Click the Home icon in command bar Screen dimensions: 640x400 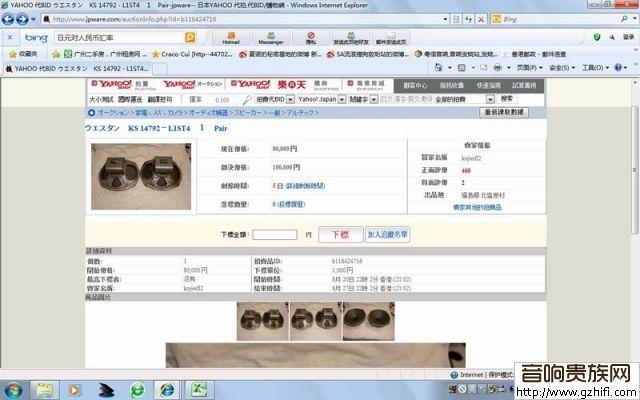point(438,67)
